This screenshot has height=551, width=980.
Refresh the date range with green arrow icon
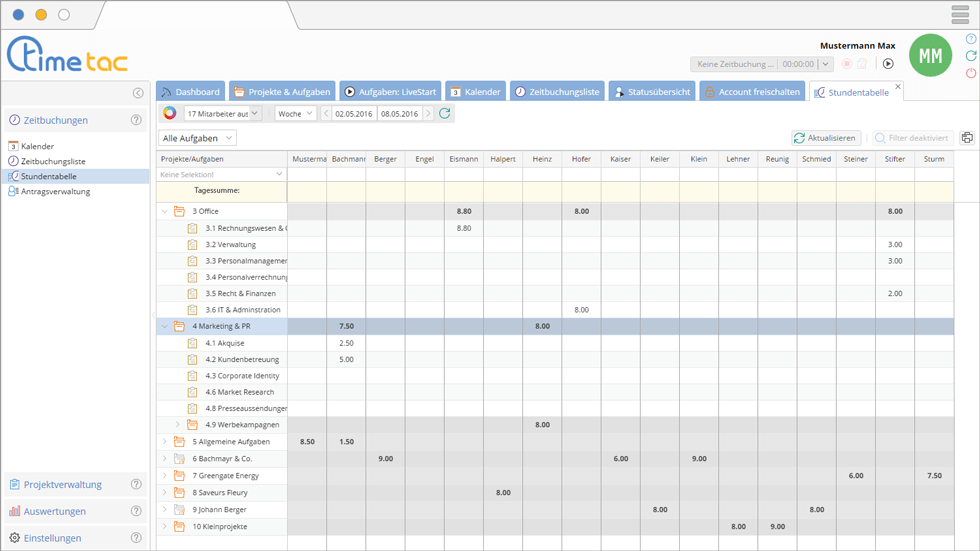click(x=445, y=114)
